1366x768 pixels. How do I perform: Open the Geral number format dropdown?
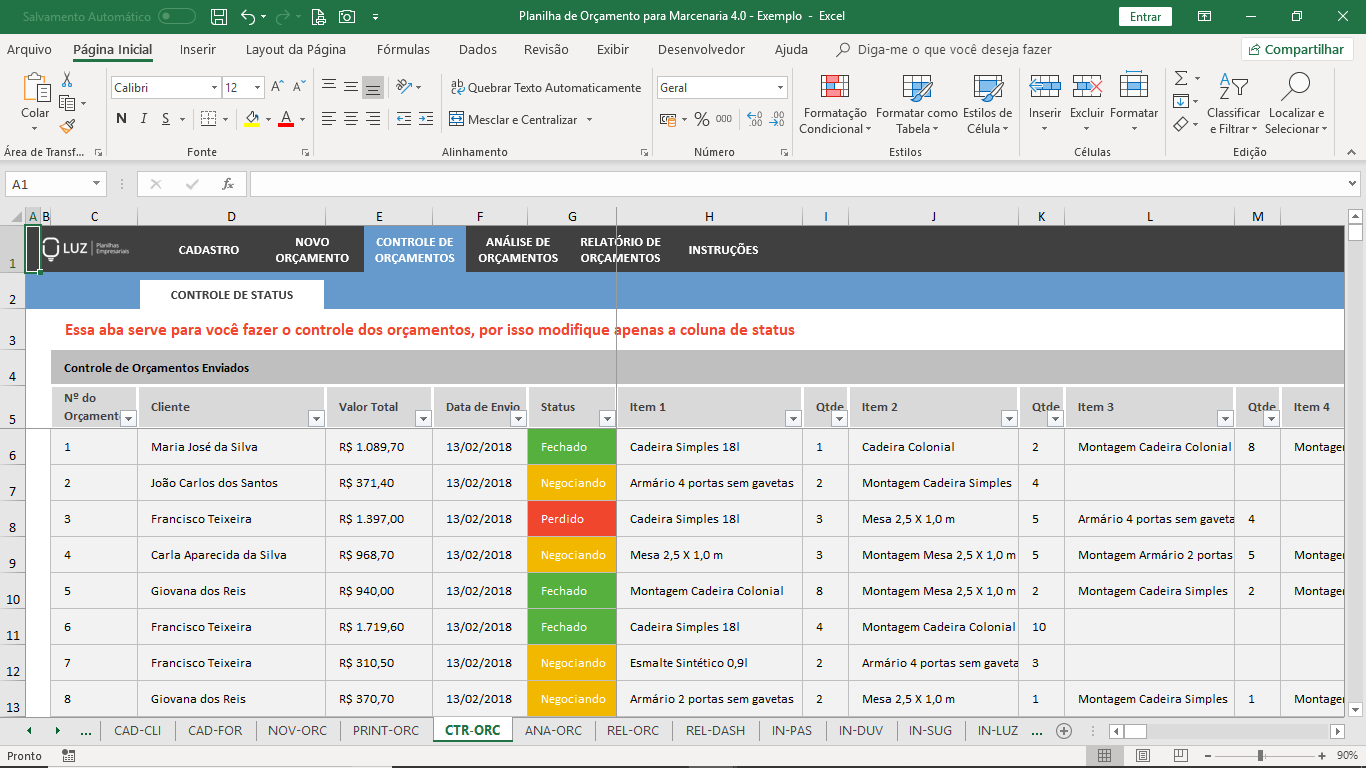pos(780,88)
